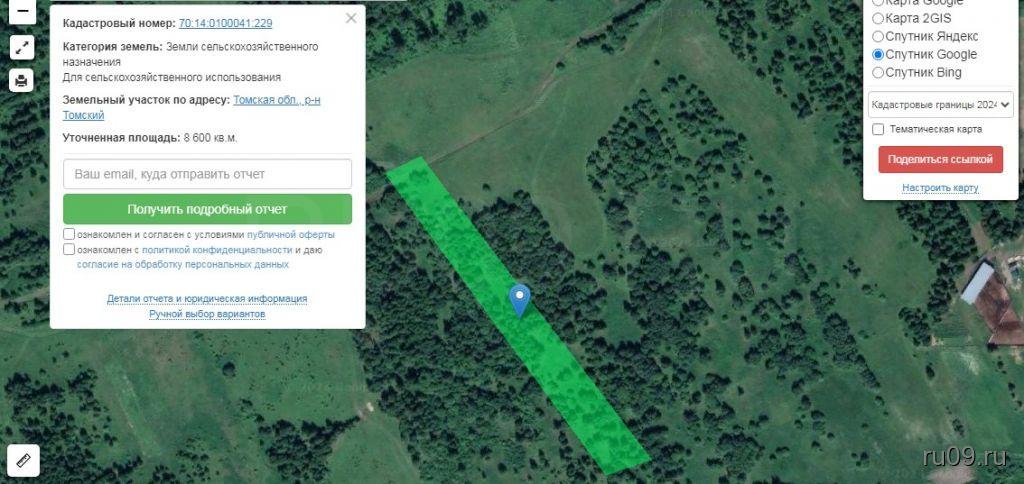
Task: Click the Поделиться ссылкой button
Action: [940, 159]
